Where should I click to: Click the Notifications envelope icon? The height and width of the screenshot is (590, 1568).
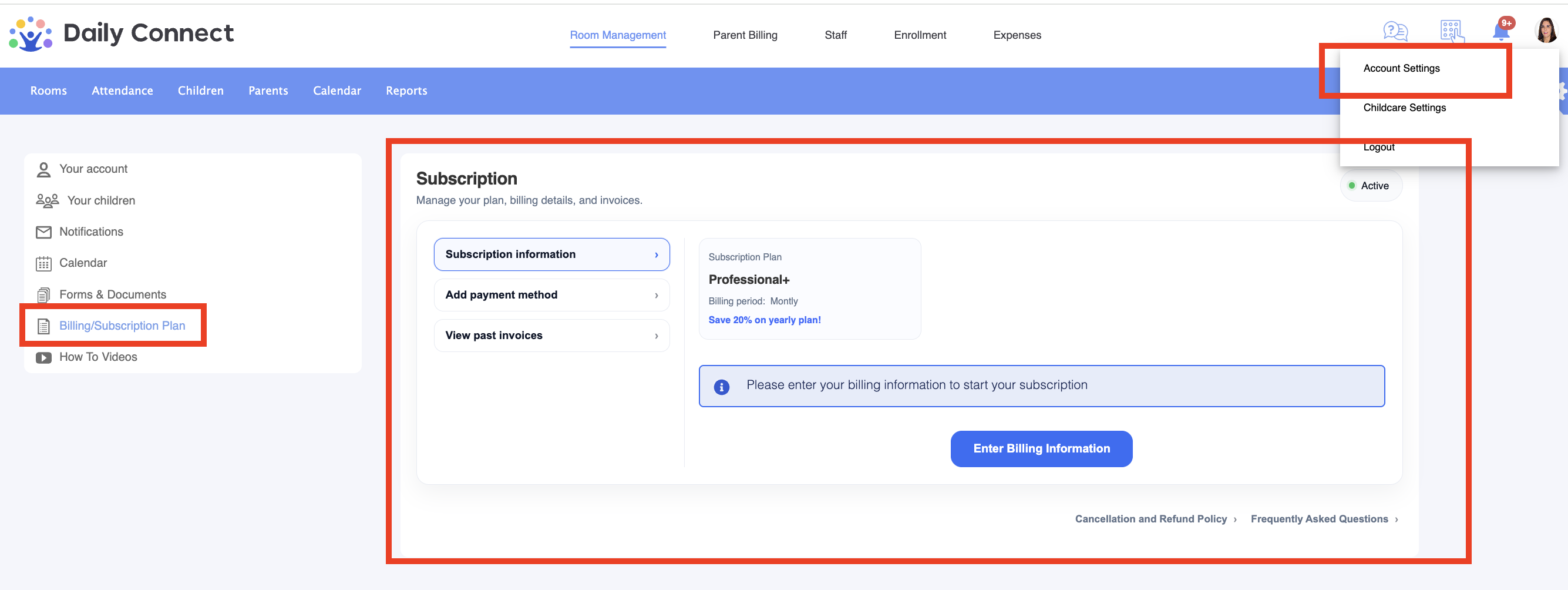(x=43, y=232)
